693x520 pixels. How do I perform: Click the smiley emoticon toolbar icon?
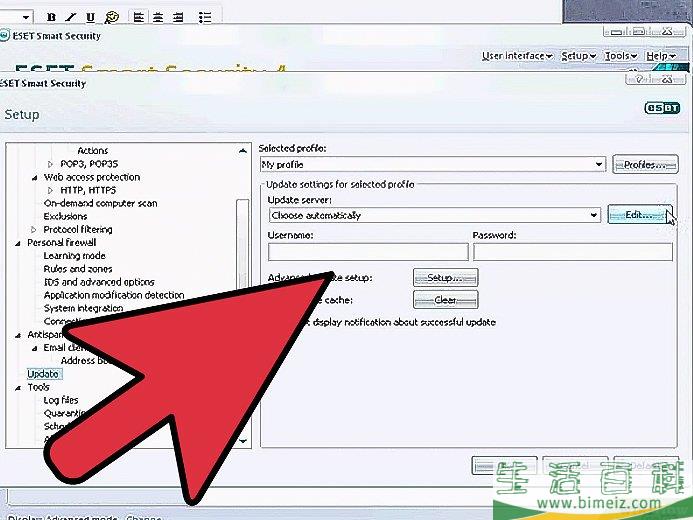[112, 17]
